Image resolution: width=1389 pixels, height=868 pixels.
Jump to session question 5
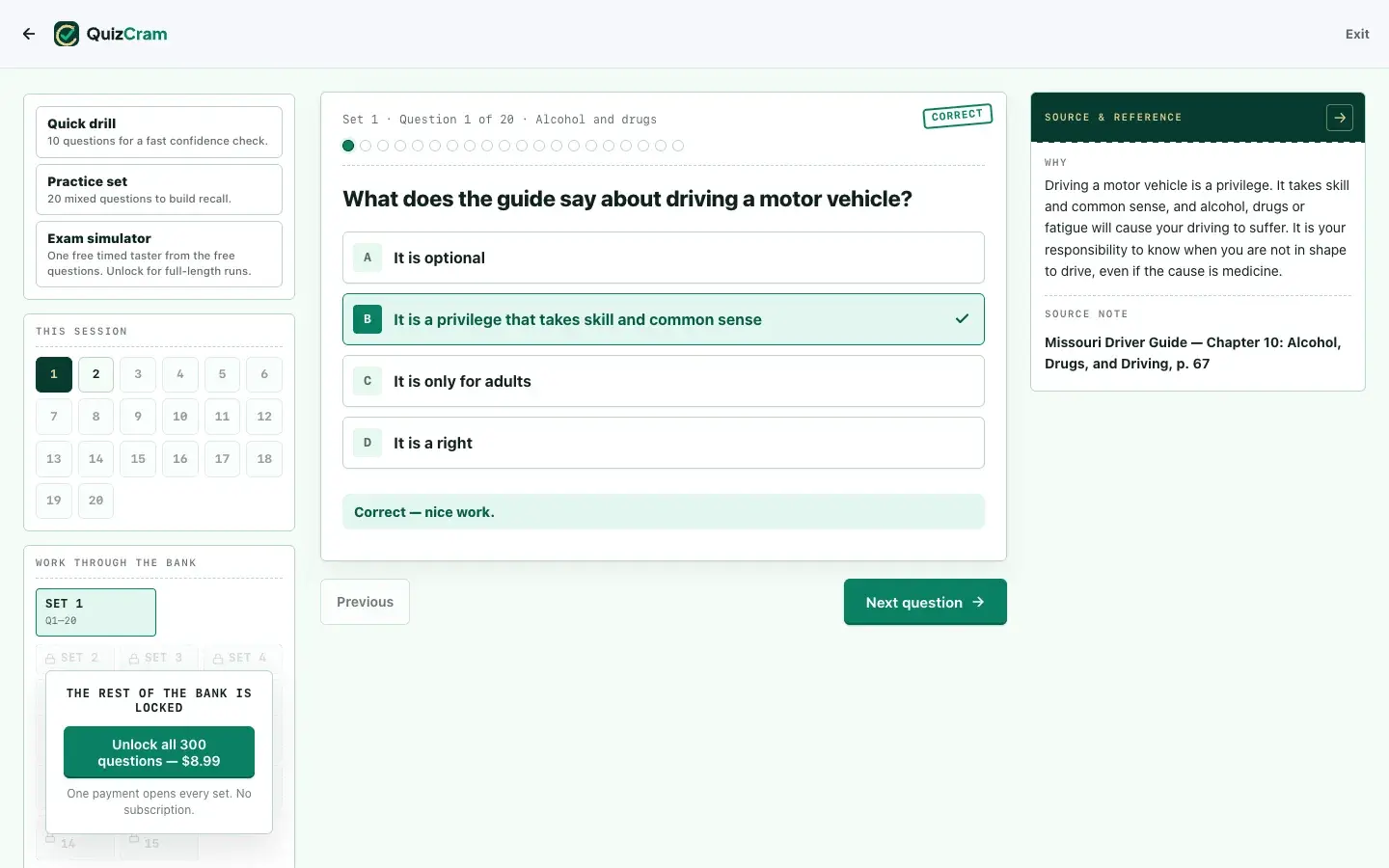click(x=222, y=374)
